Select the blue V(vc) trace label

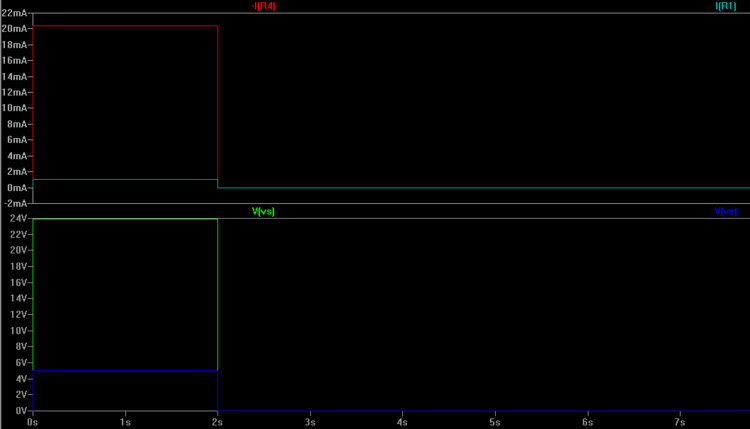726,212
